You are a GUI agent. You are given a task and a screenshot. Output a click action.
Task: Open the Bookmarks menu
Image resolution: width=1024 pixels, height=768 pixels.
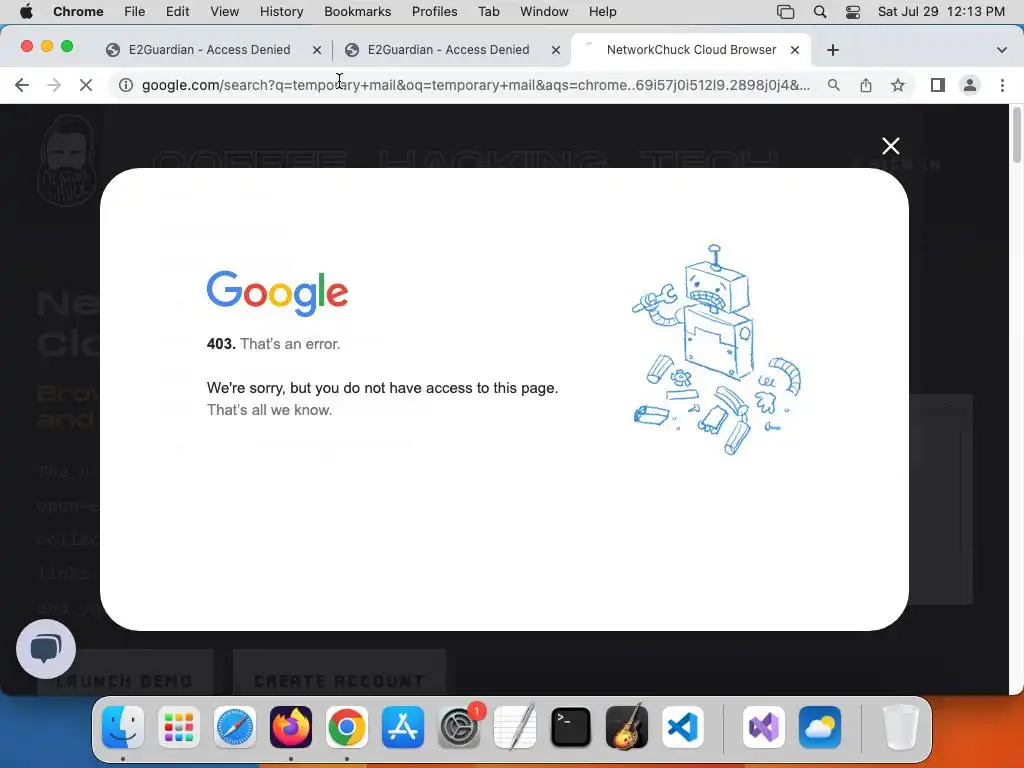click(357, 12)
